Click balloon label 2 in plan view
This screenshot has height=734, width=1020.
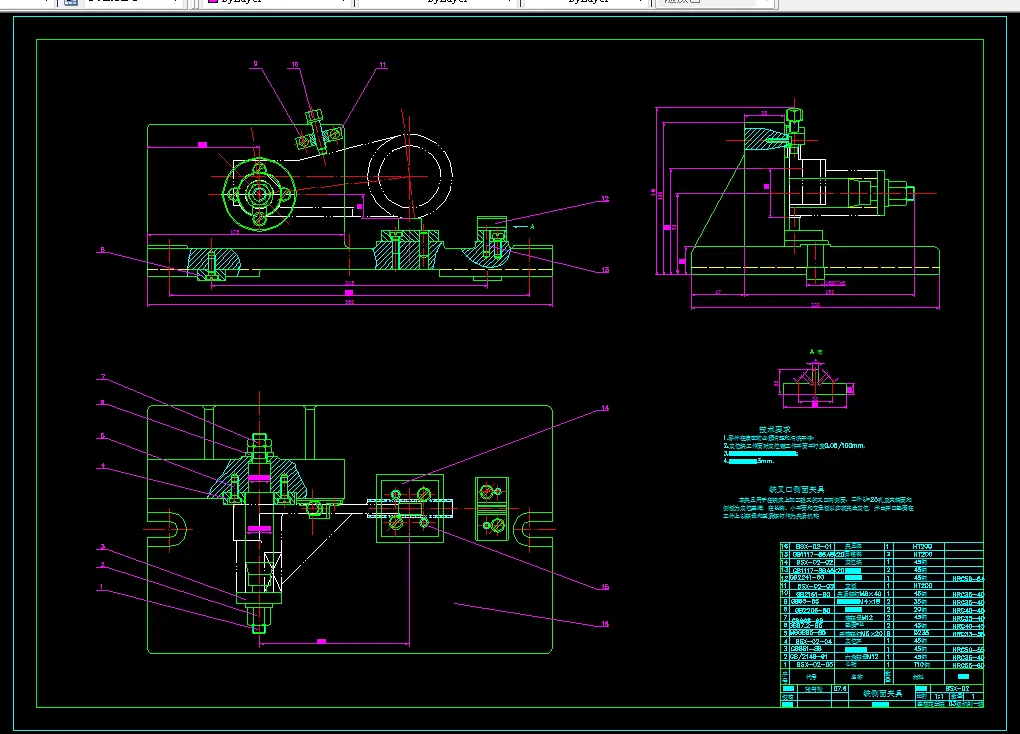(102, 565)
